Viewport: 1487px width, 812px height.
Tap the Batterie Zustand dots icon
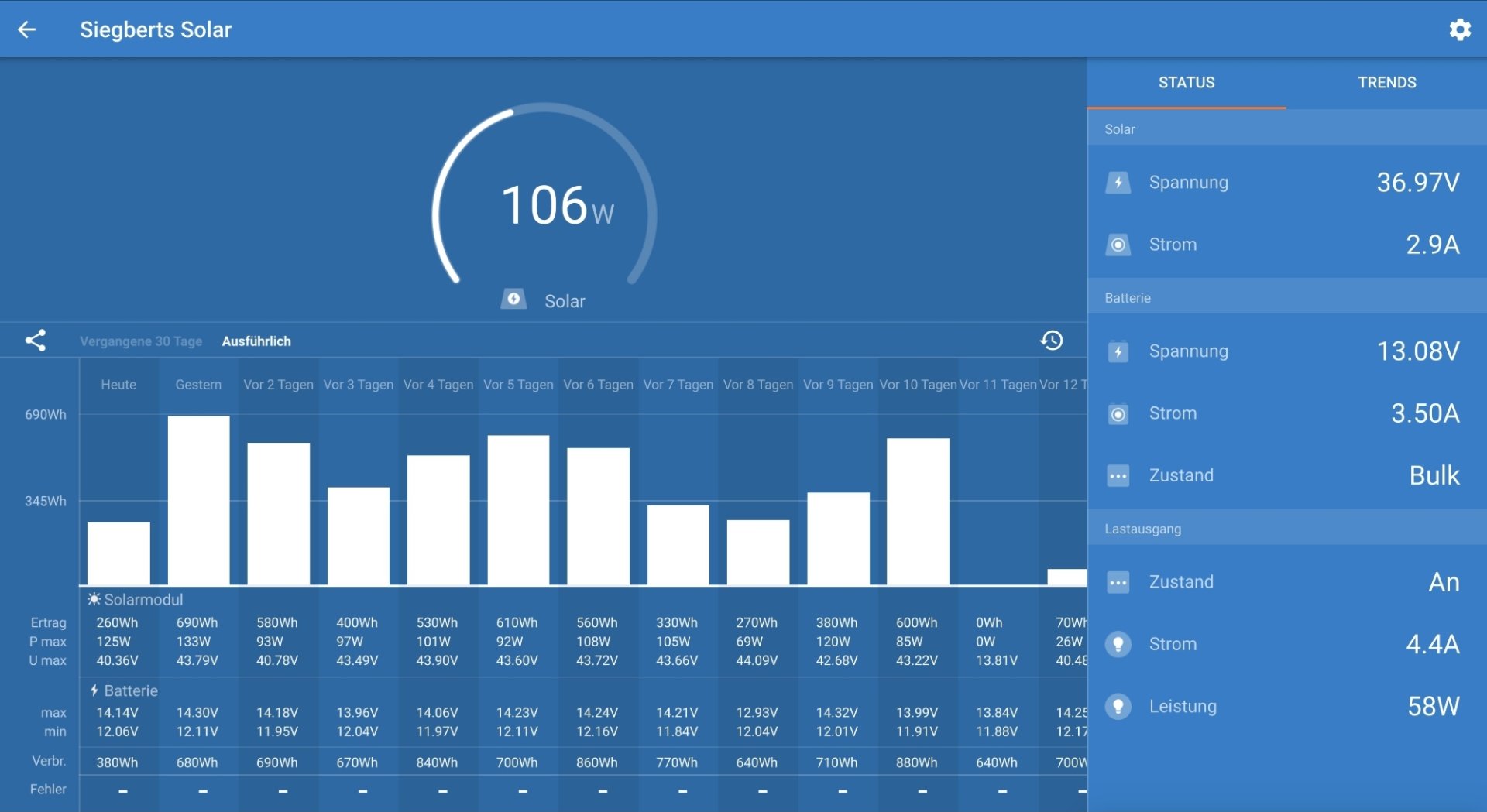1118,475
